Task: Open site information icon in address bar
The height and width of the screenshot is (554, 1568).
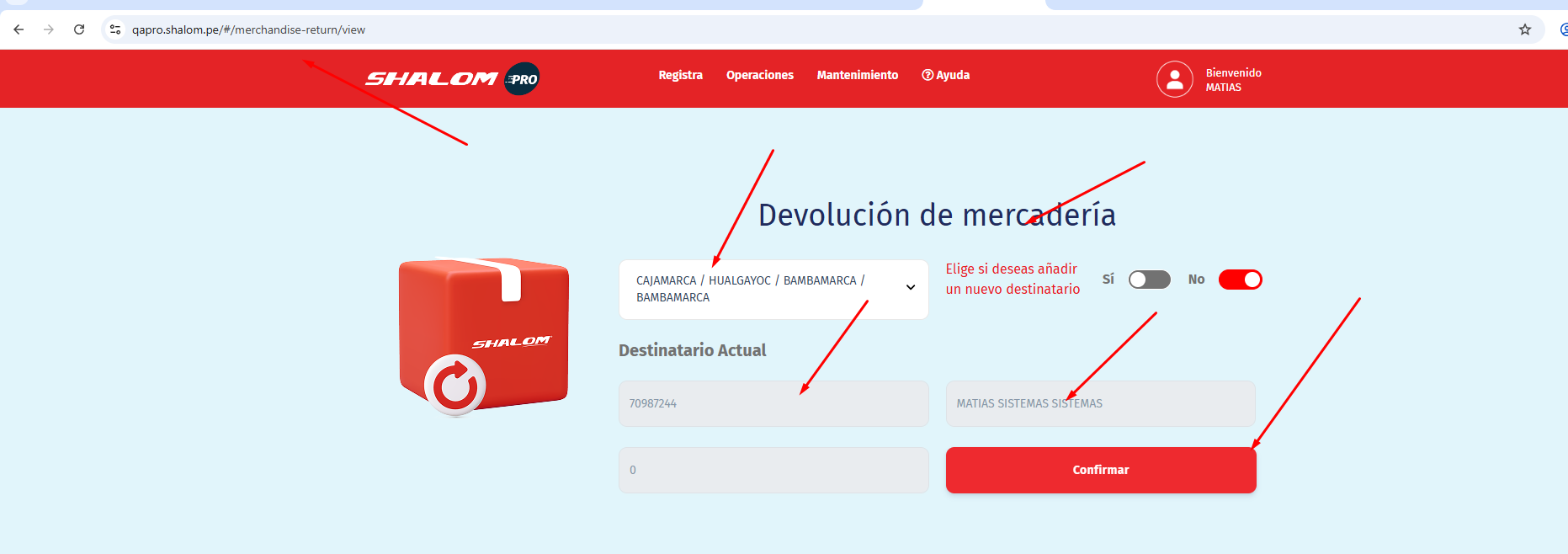Action: (115, 29)
